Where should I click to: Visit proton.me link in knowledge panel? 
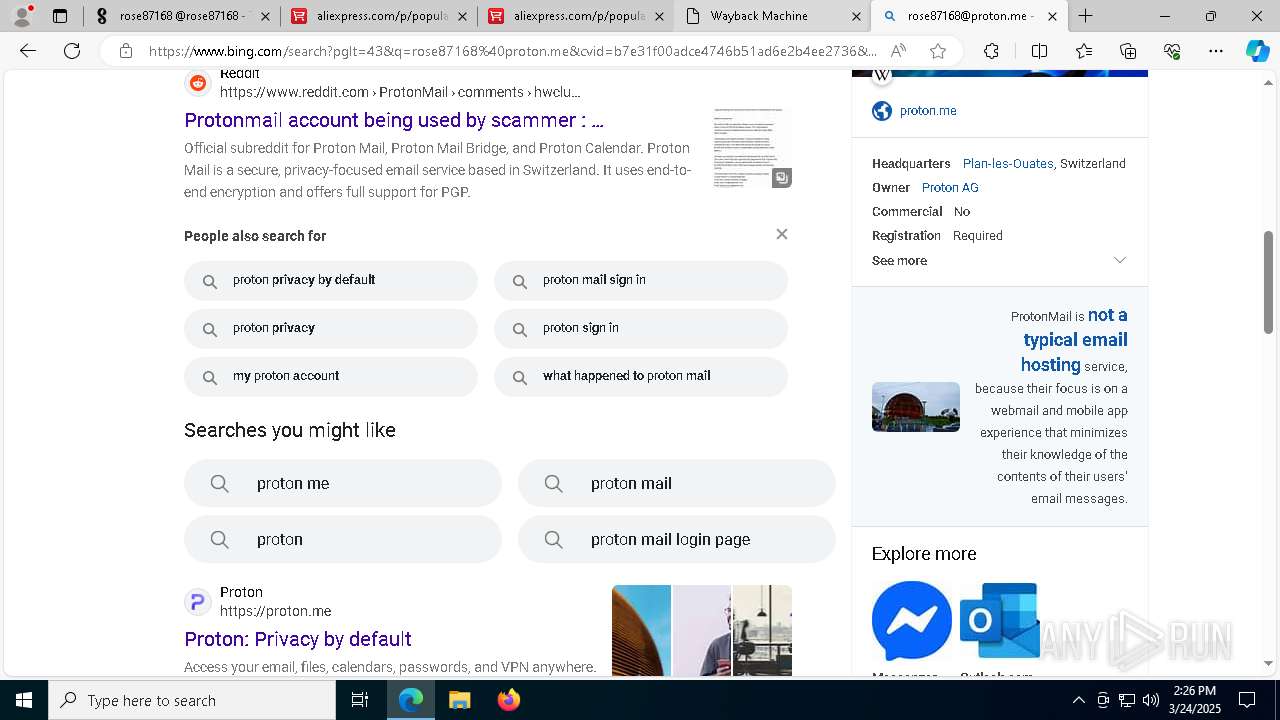928,111
